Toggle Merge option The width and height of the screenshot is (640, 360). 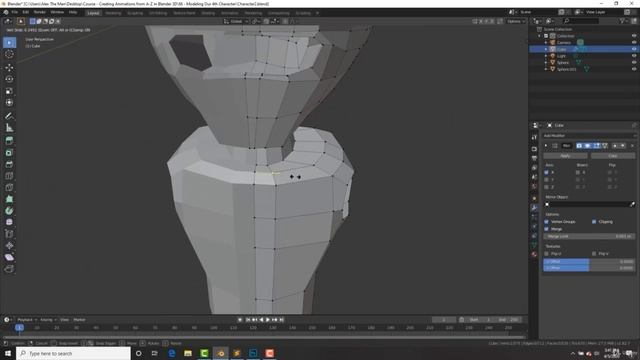(547, 229)
